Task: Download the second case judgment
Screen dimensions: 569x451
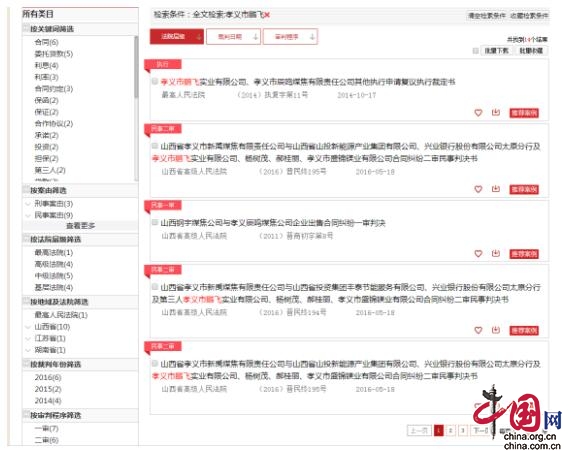Action: (496, 189)
